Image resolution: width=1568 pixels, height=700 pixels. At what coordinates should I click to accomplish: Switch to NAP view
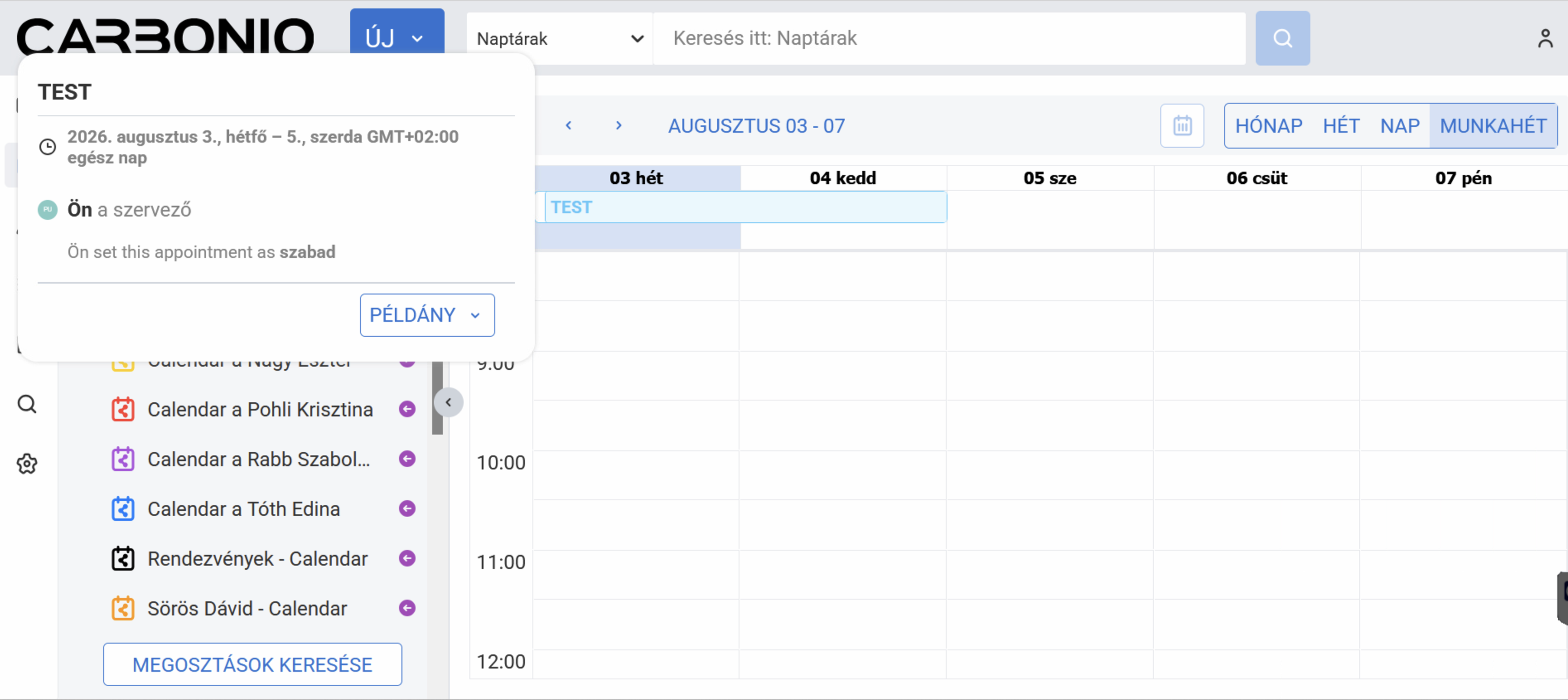(1400, 125)
